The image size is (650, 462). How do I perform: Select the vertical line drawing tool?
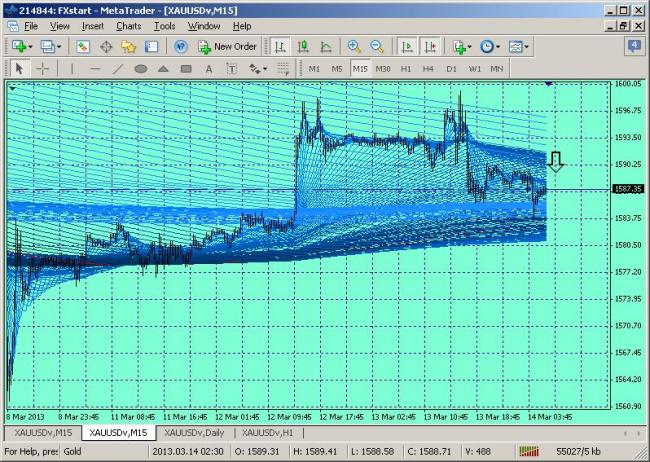click(x=72, y=69)
